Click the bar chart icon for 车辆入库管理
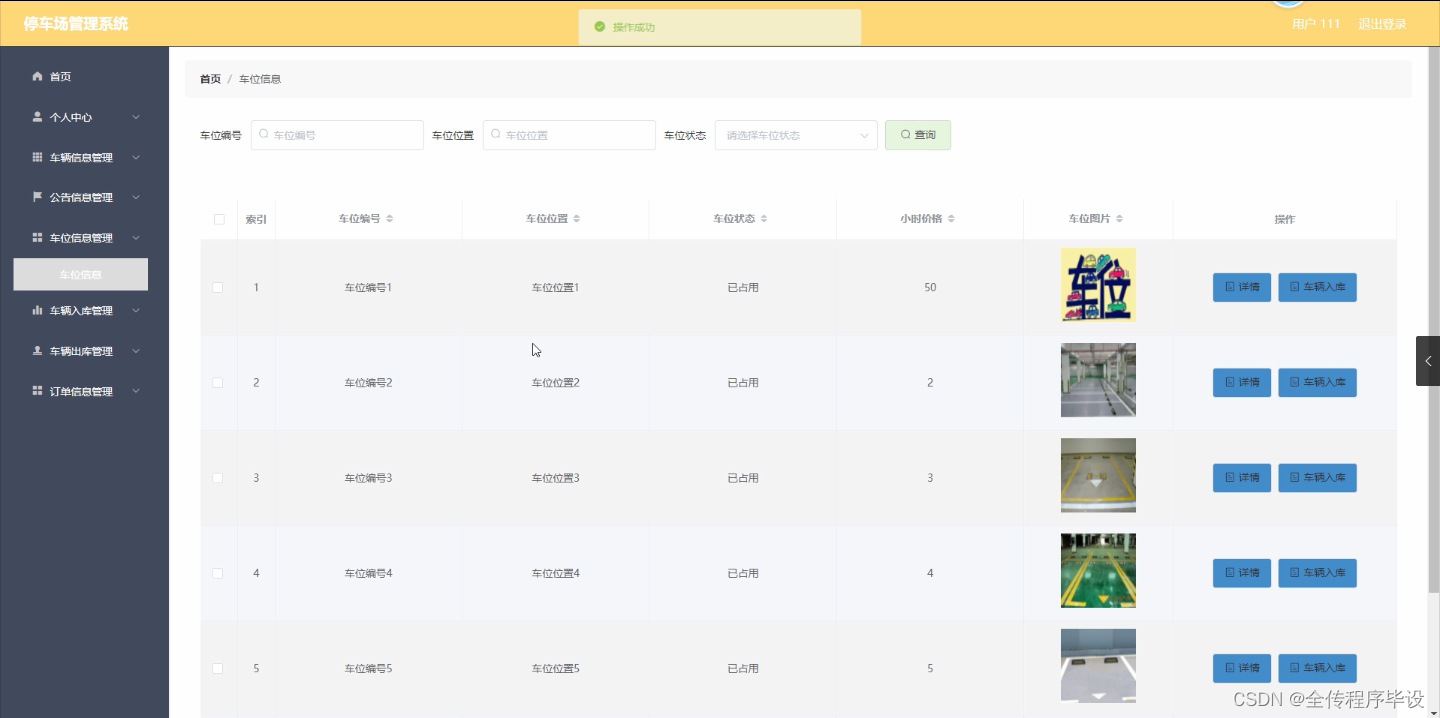 [x=38, y=311]
